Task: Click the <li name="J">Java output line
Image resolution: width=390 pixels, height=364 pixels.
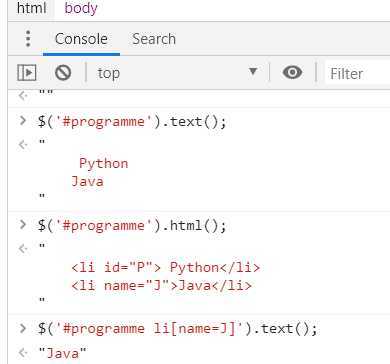Action: 161,286
